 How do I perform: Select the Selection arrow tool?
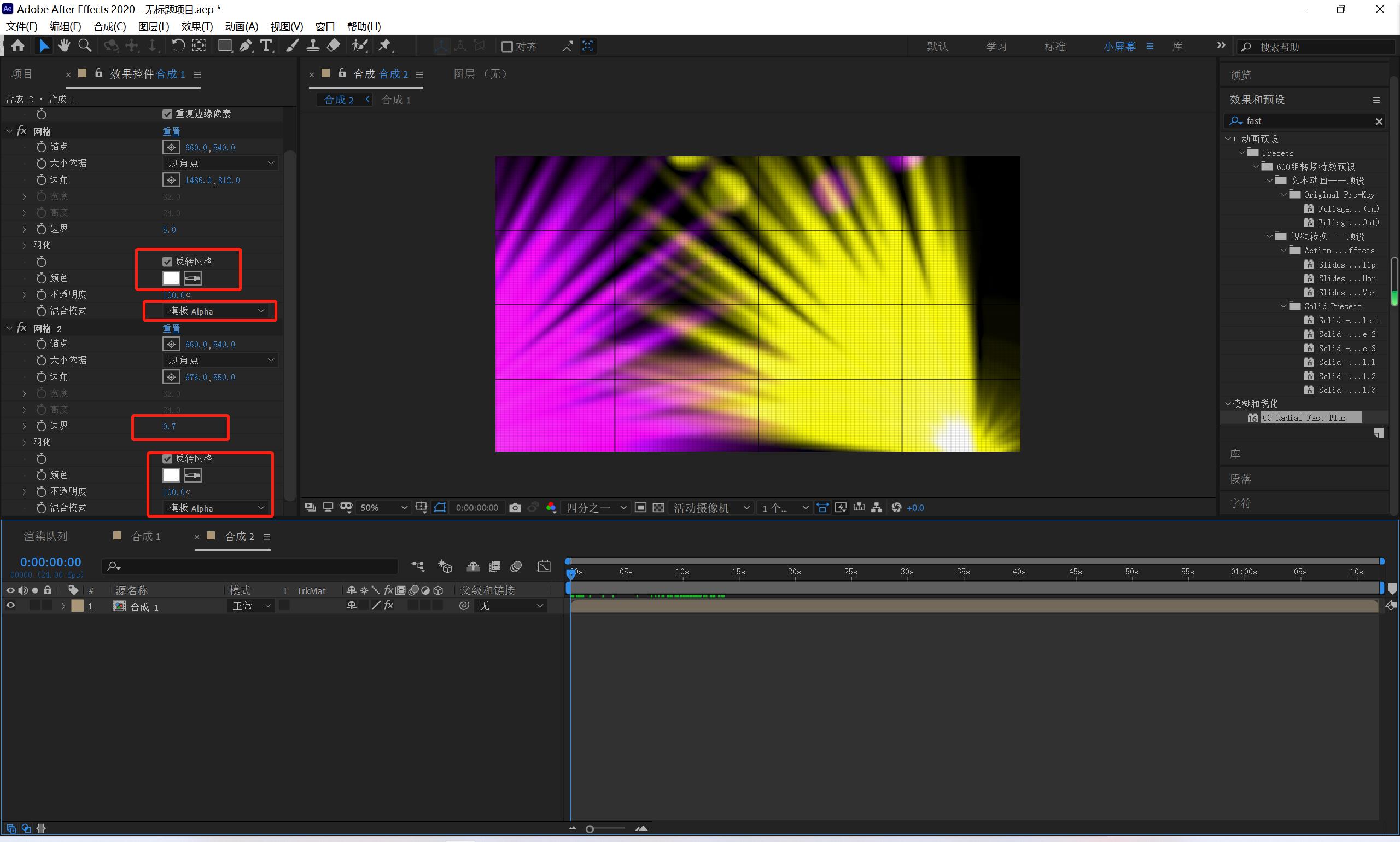click(44, 46)
